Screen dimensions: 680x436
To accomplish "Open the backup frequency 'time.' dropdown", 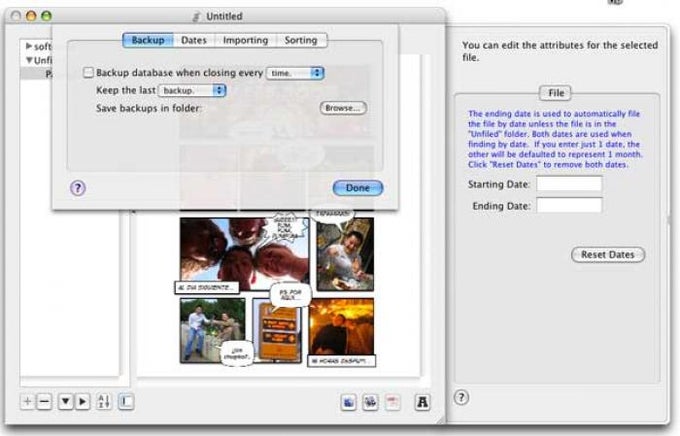I will [x=295, y=73].
